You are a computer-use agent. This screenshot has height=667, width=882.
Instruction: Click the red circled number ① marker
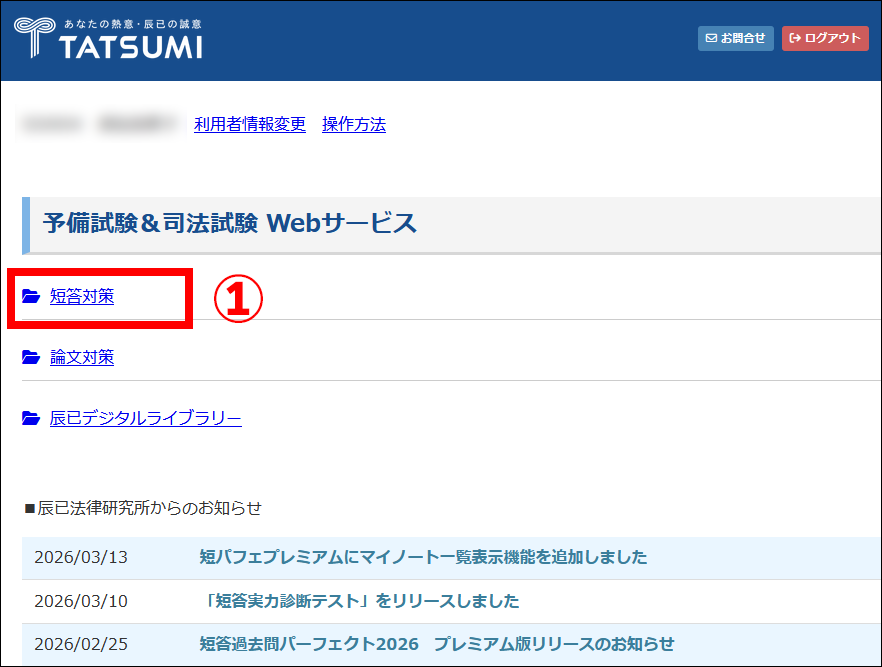[x=240, y=298]
